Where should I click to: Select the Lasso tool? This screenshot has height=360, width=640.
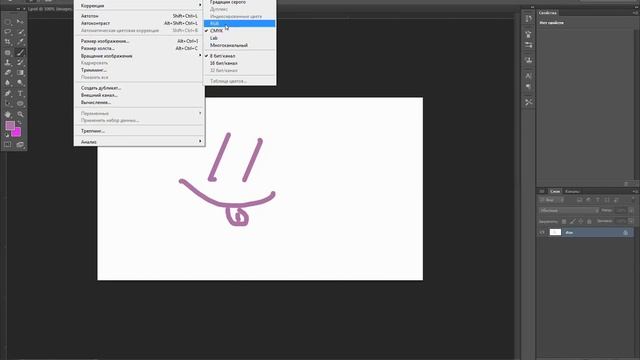coord(8,32)
